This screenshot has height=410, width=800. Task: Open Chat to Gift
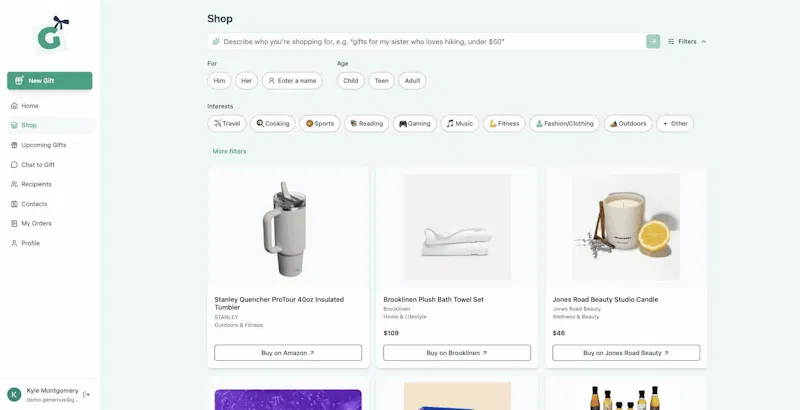pyautogui.click(x=50, y=165)
